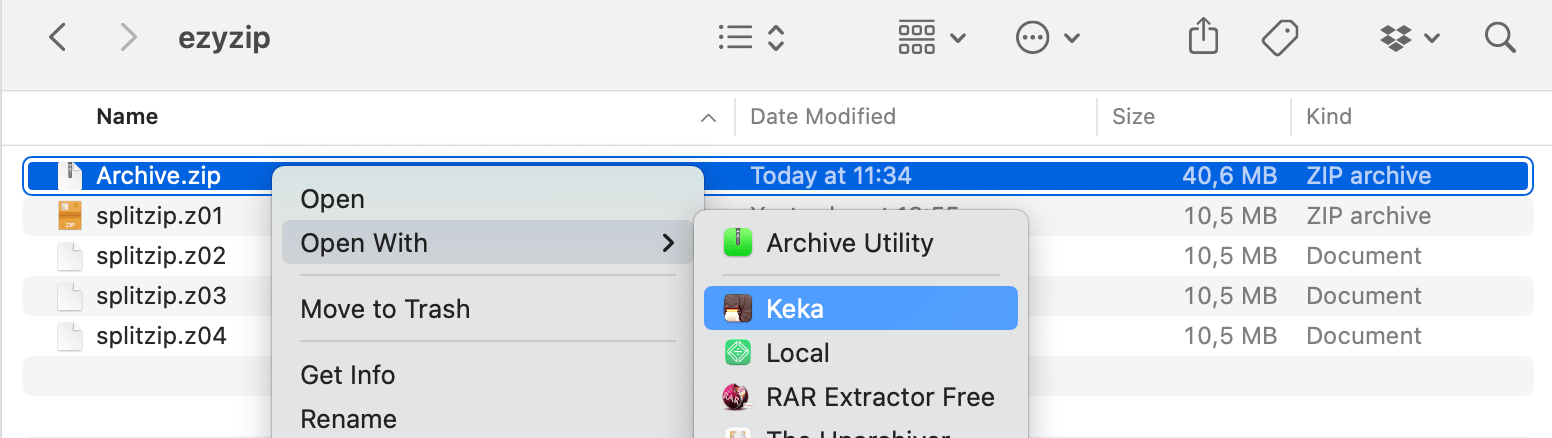The height and width of the screenshot is (438, 1552).
Task: Open the group-by grid dropdown
Action: point(931,38)
